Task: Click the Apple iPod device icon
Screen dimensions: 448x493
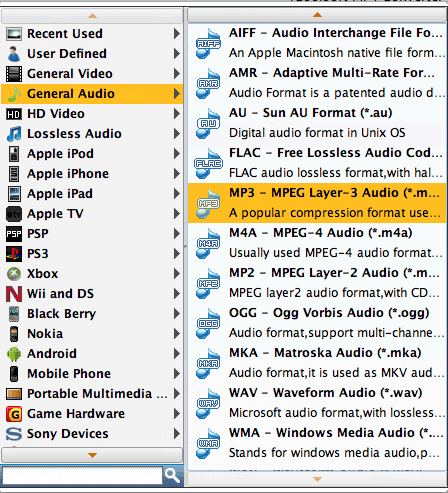Action: pyautogui.click(x=14, y=154)
